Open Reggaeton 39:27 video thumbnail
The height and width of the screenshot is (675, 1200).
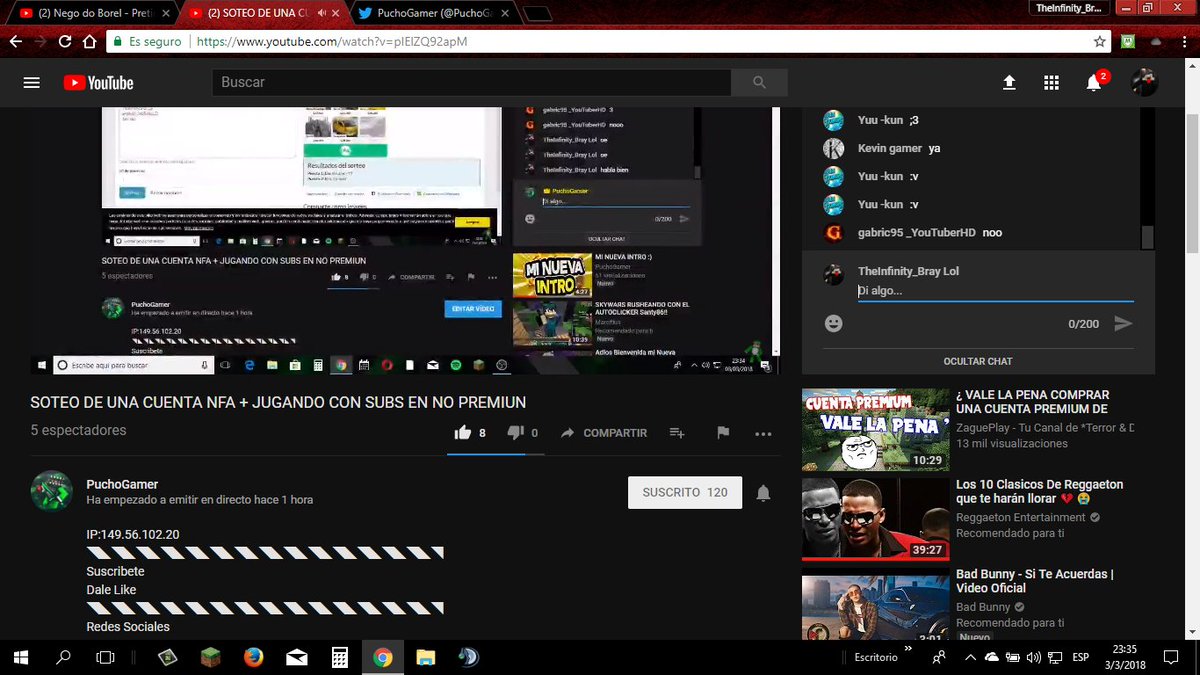click(x=875, y=520)
